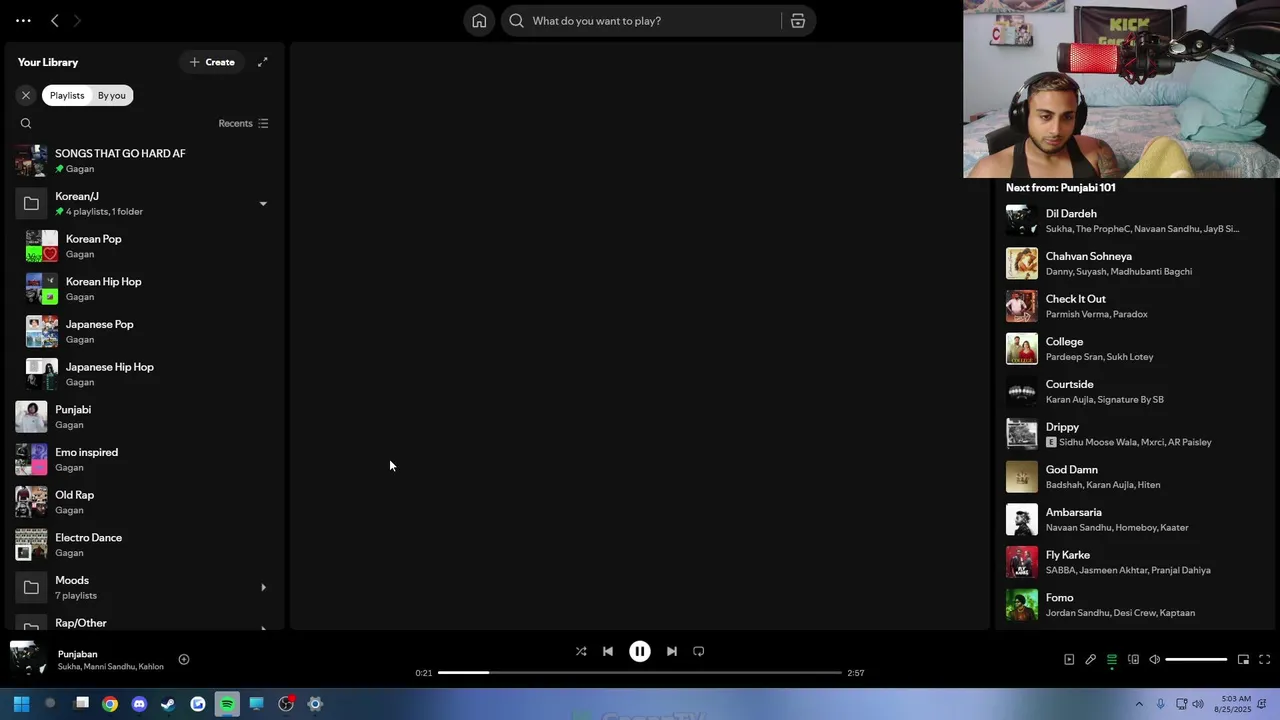Screen dimensions: 1280x720
Task: Skip to the next track
Action: click(672, 651)
